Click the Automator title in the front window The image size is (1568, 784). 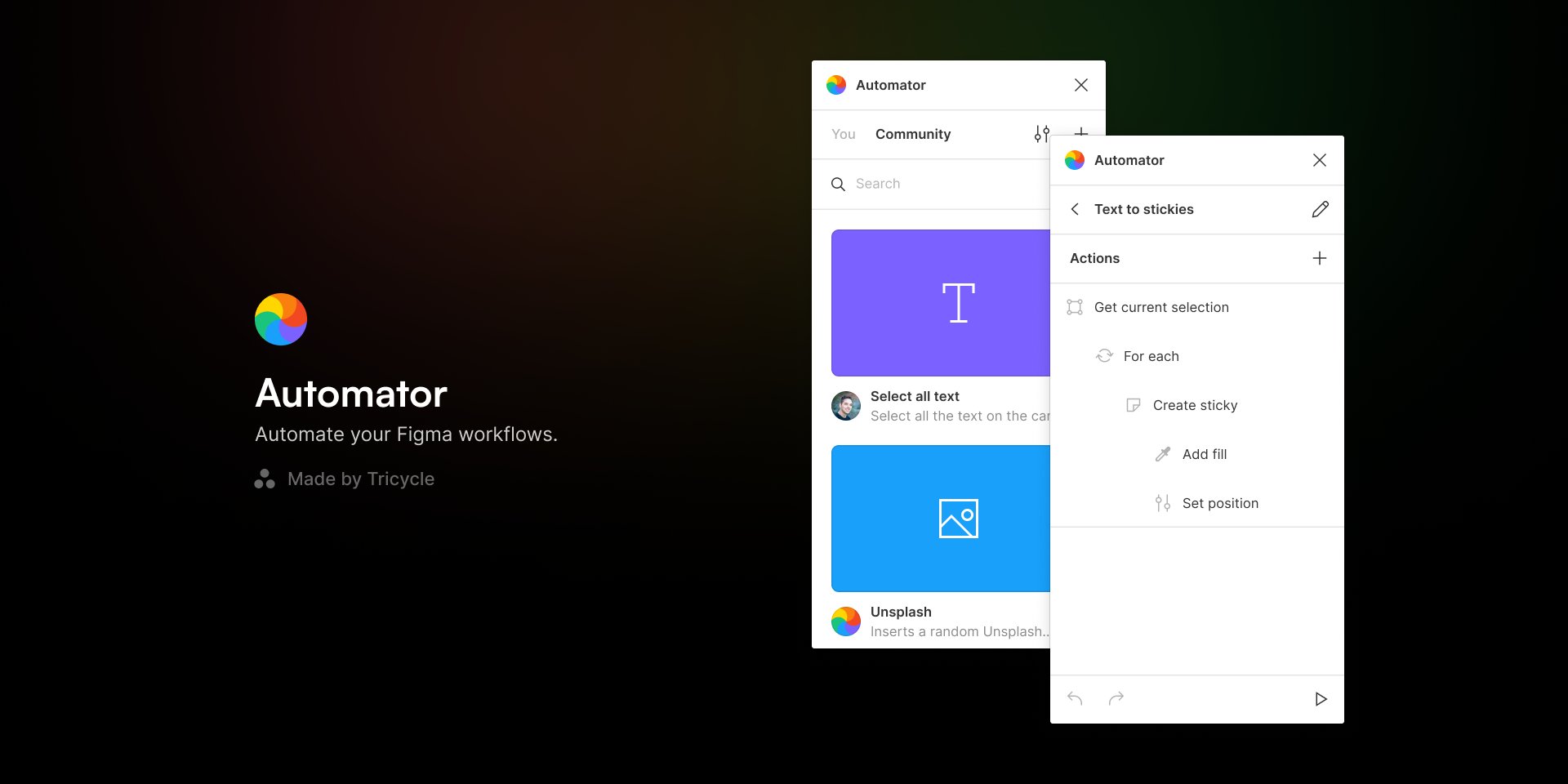1129,161
